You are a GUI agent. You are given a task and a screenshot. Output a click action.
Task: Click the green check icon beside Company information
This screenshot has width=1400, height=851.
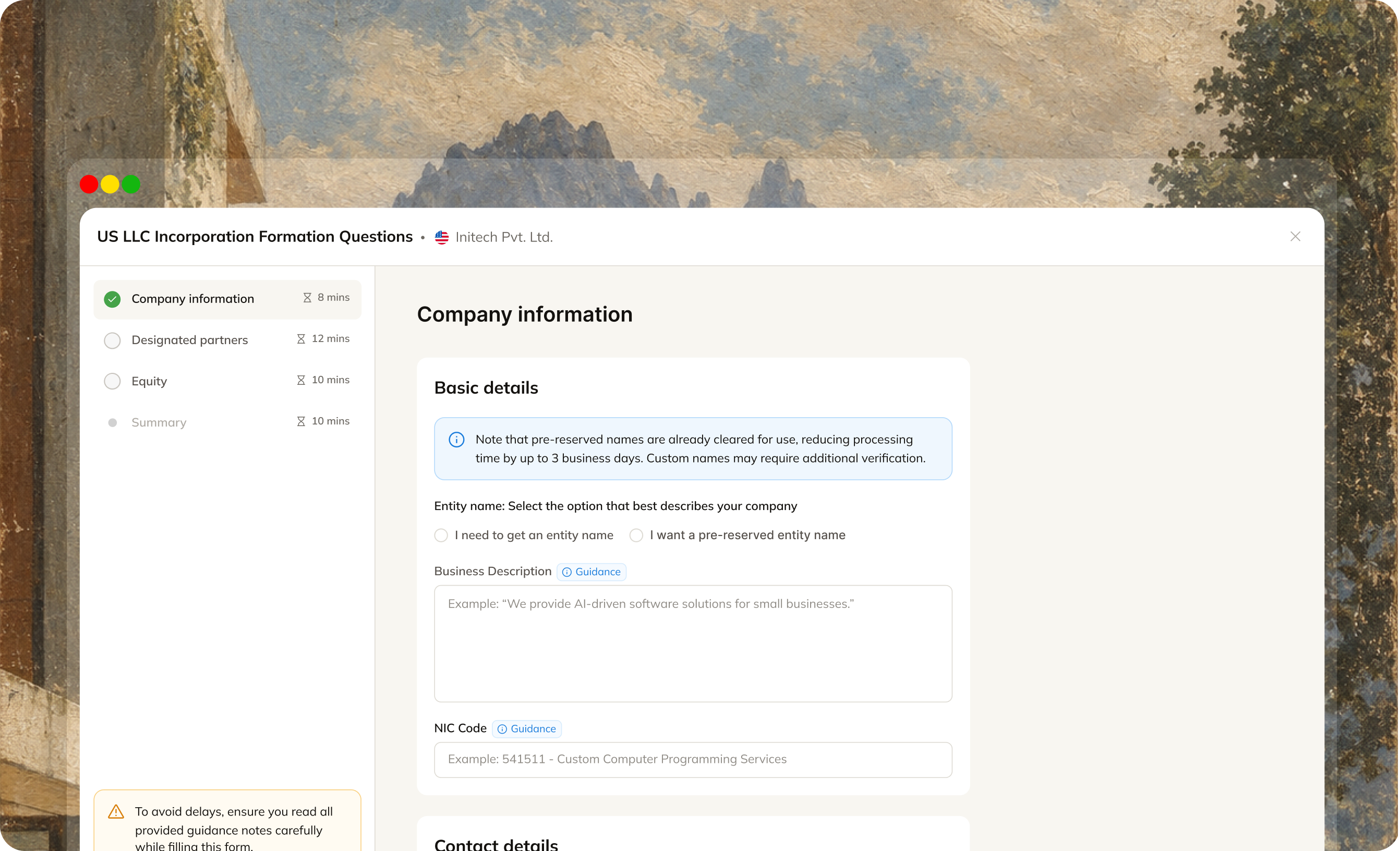pyautogui.click(x=113, y=299)
